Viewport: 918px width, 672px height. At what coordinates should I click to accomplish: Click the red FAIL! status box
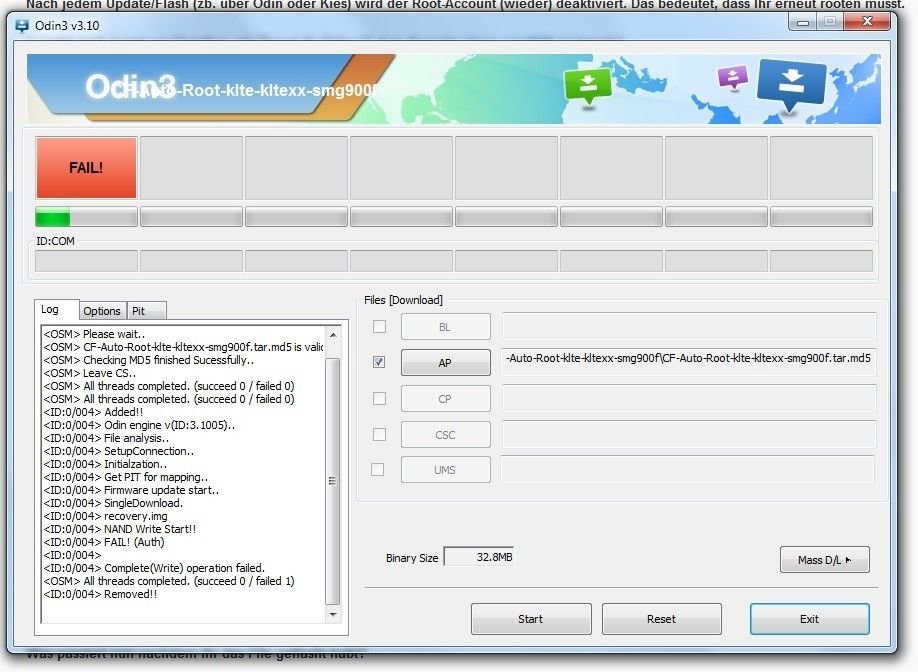point(86,168)
